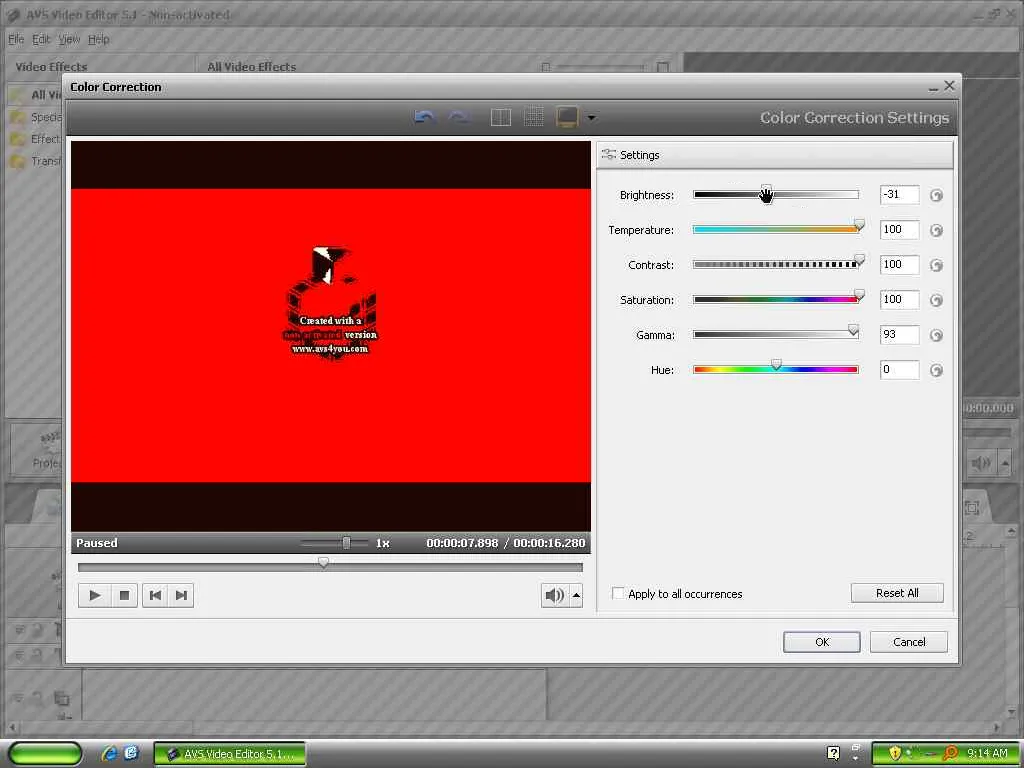Click the Cancel button
The height and width of the screenshot is (768, 1024).
[x=908, y=642]
